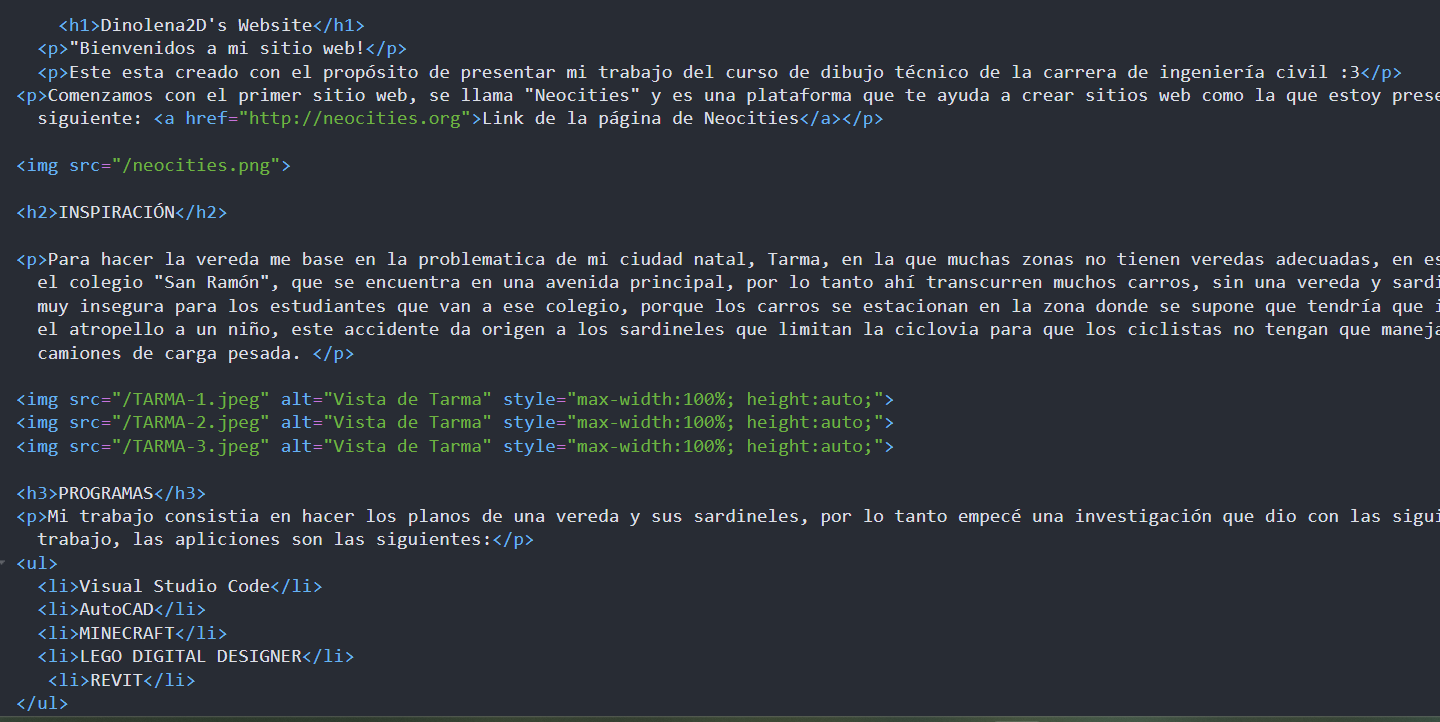Click the quoted word "Neocities" in the paragraph
This screenshot has height=722, width=1440.
(581, 95)
